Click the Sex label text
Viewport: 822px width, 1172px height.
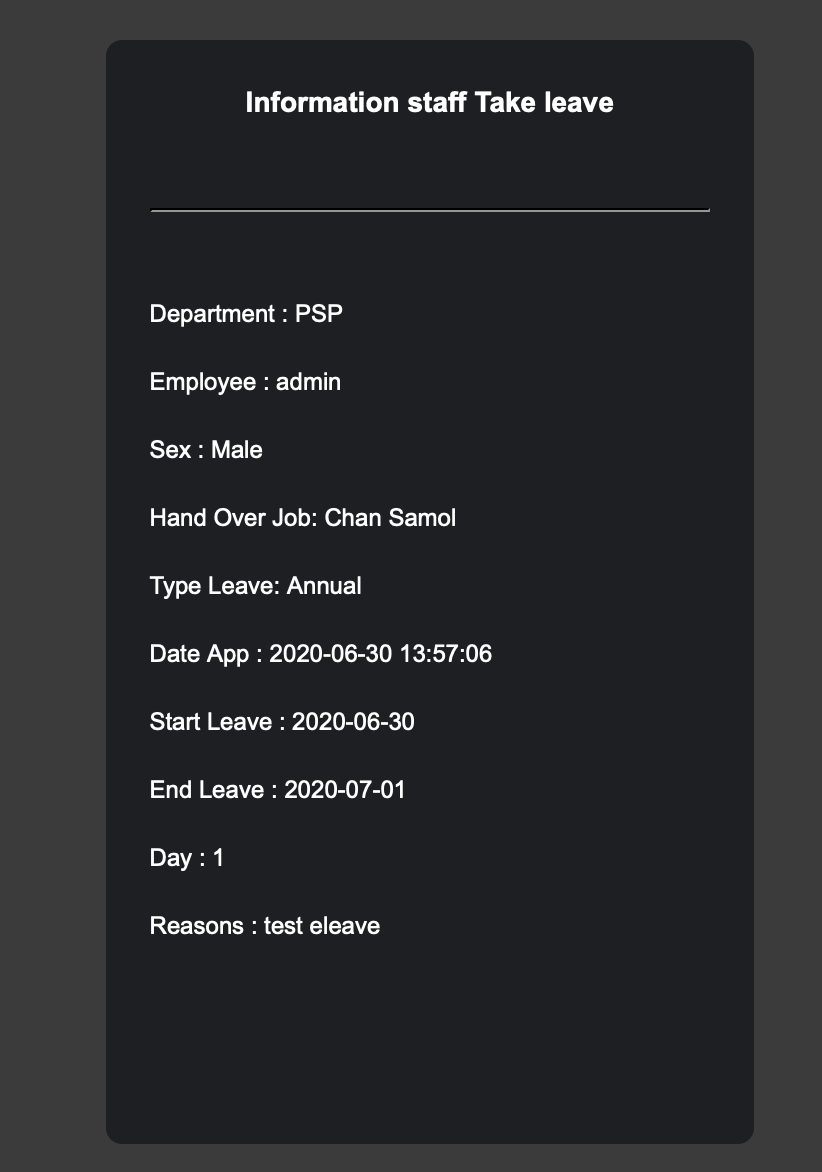pos(170,450)
